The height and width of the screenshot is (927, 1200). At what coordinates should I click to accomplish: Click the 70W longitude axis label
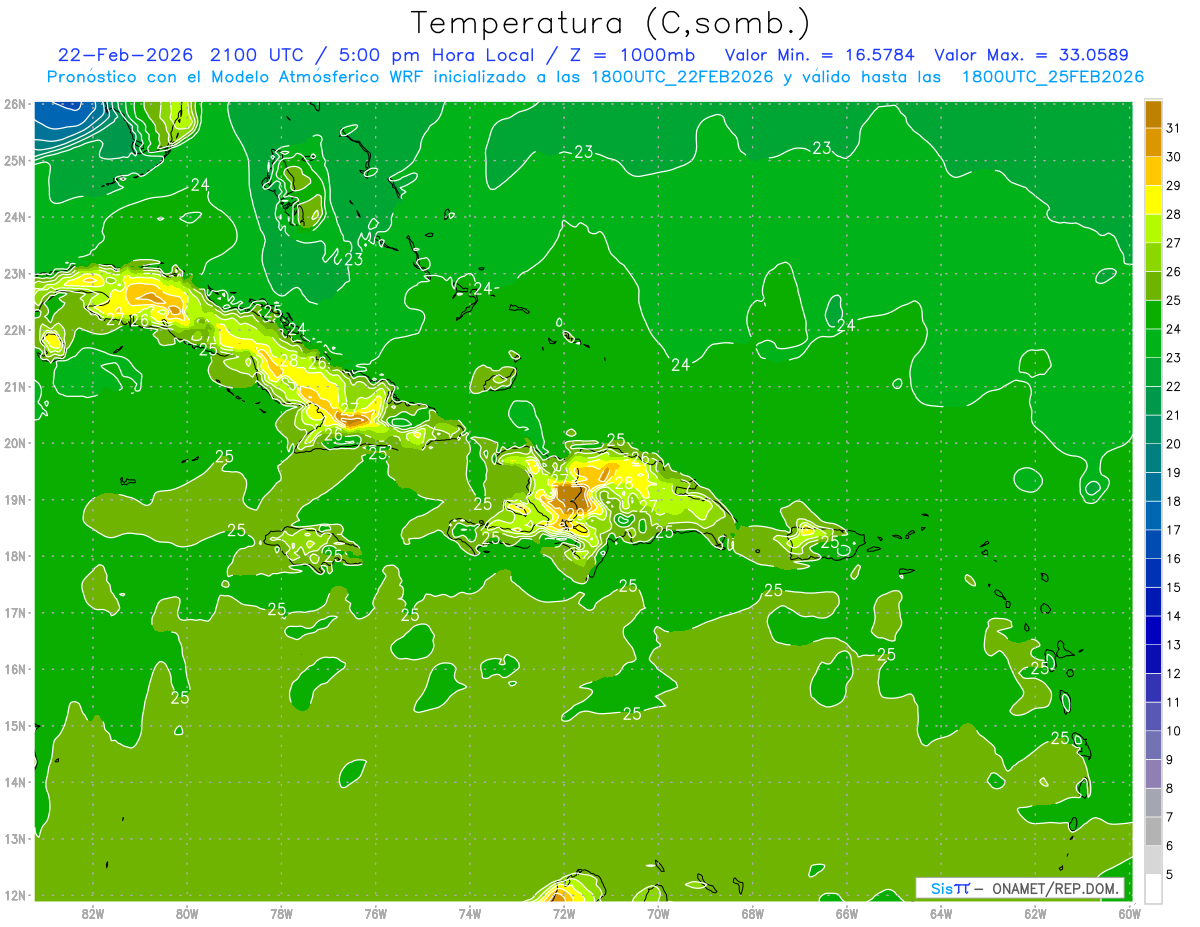coord(658,913)
